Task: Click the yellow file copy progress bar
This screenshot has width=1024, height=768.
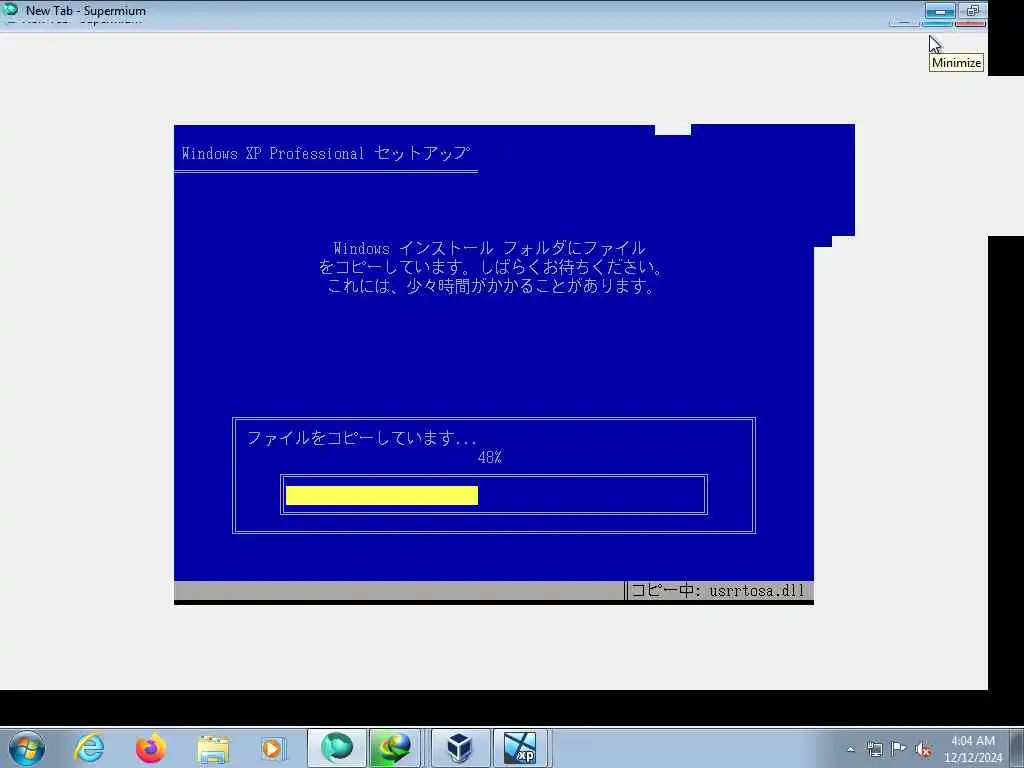Action: click(381, 495)
